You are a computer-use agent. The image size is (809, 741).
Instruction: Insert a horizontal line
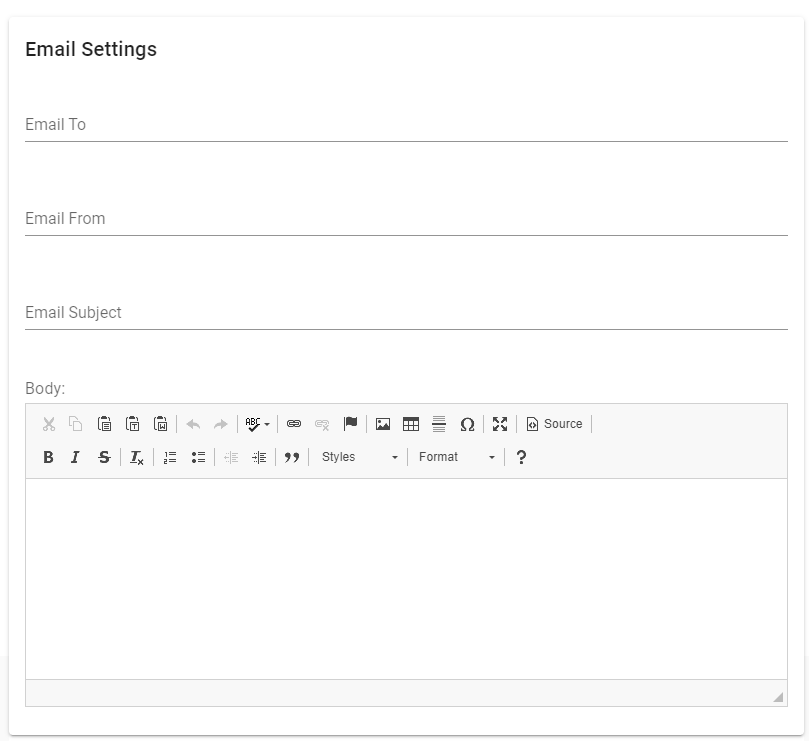click(438, 424)
